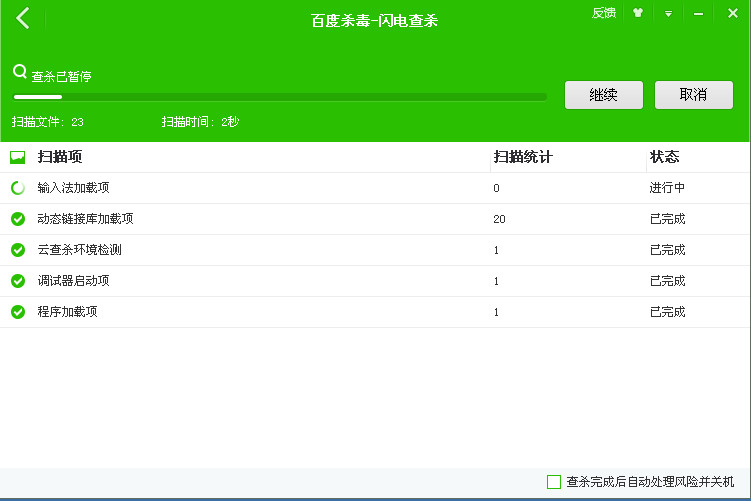
Task: Click the 进行中 status text
Action: (667, 188)
